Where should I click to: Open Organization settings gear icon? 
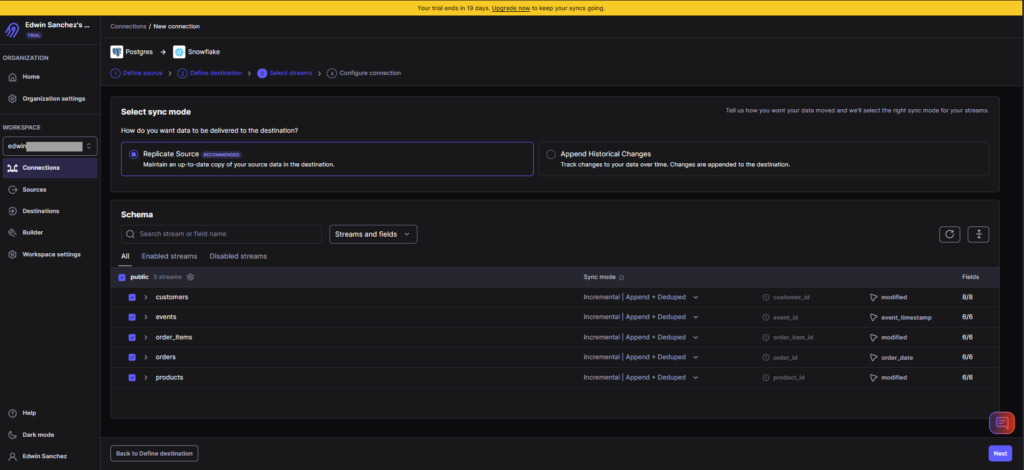tap(12, 99)
